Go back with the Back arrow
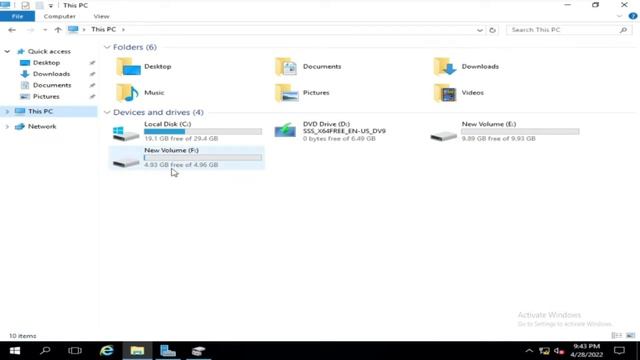The height and width of the screenshot is (360, 640). point(12,30)
